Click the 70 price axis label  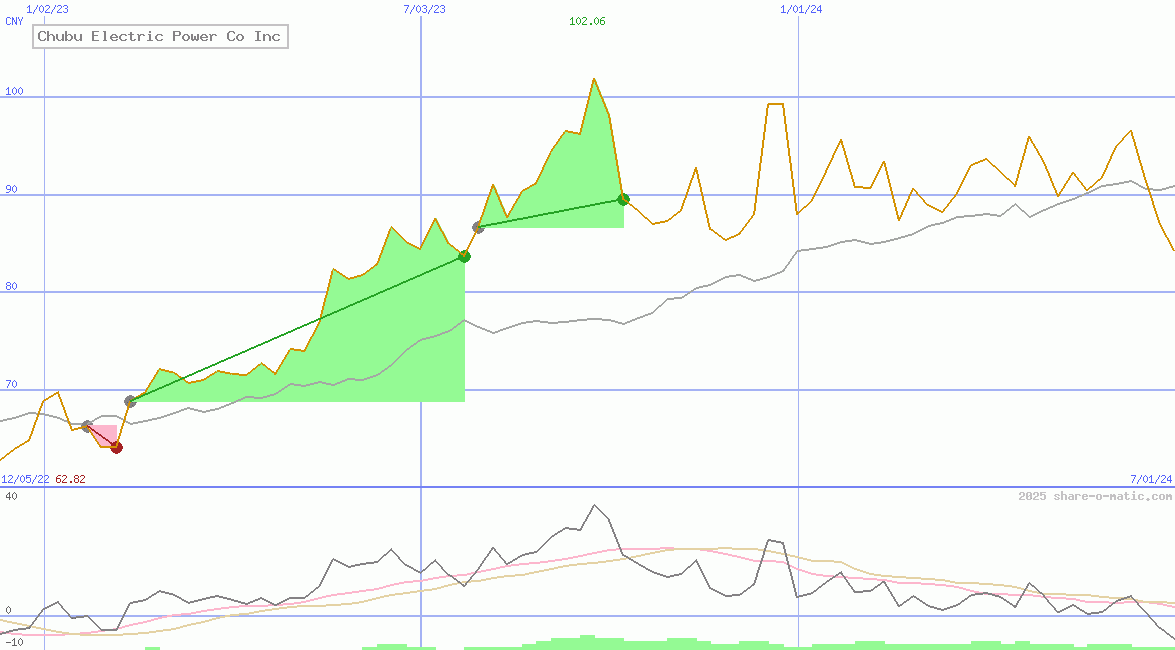pyautogui.click(x=10, y=384)
